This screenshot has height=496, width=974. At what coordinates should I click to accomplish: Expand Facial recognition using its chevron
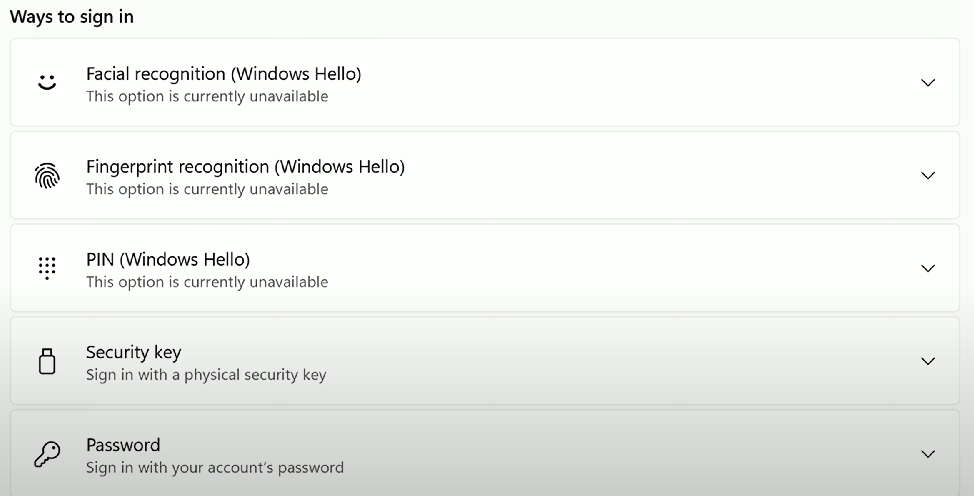[x=927, y=83]
